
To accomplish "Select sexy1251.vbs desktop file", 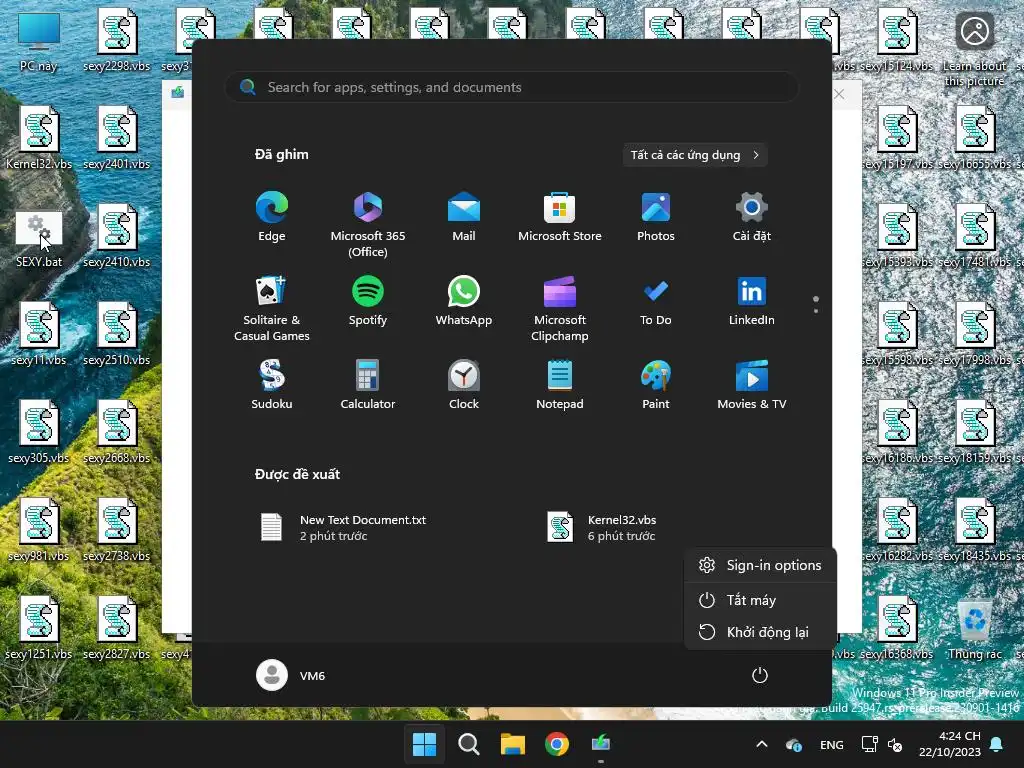I will click(39, 628).
